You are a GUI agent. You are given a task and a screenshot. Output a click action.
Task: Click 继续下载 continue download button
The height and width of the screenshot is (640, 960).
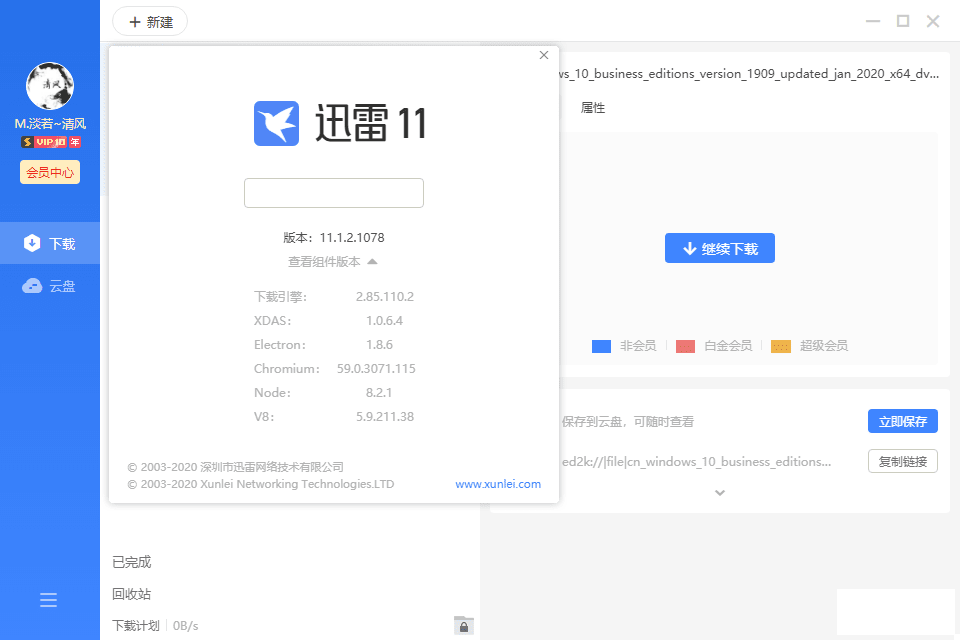pos(719,248)
